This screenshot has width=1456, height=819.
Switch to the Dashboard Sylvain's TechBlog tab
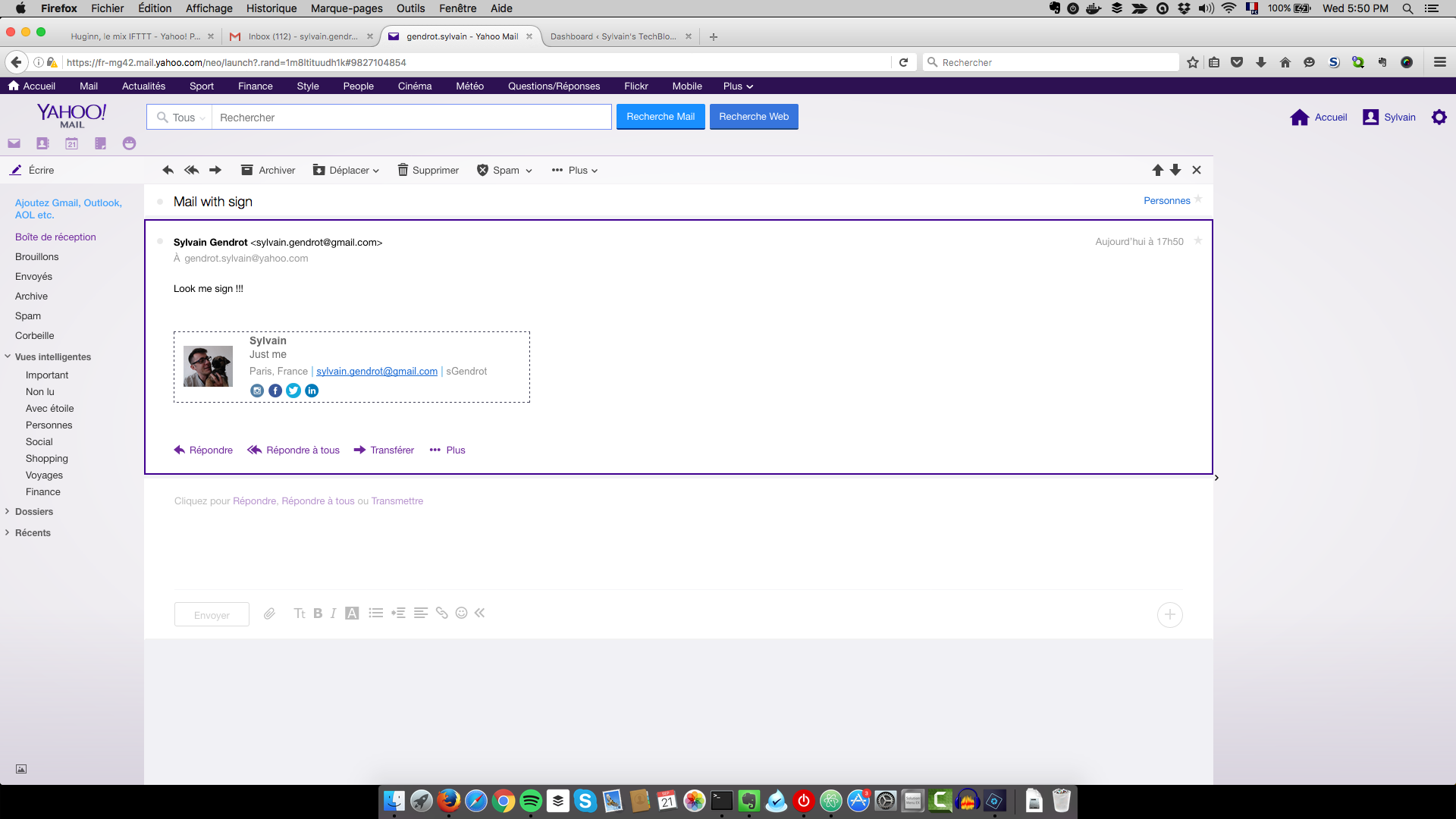(622, 36)
